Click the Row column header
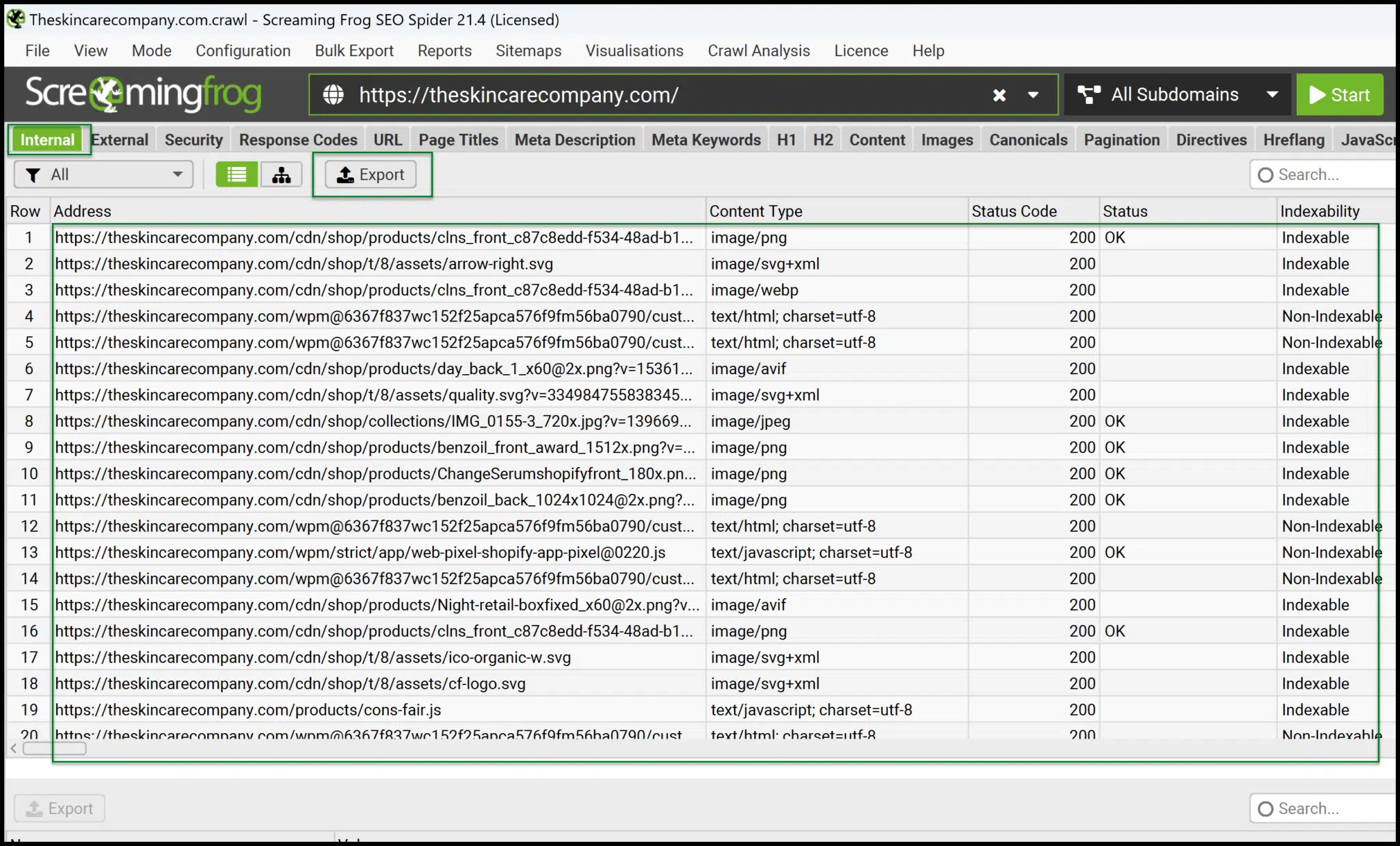Image resolution: width=1400 pixels, height=846 pixels. coord(27,211)
